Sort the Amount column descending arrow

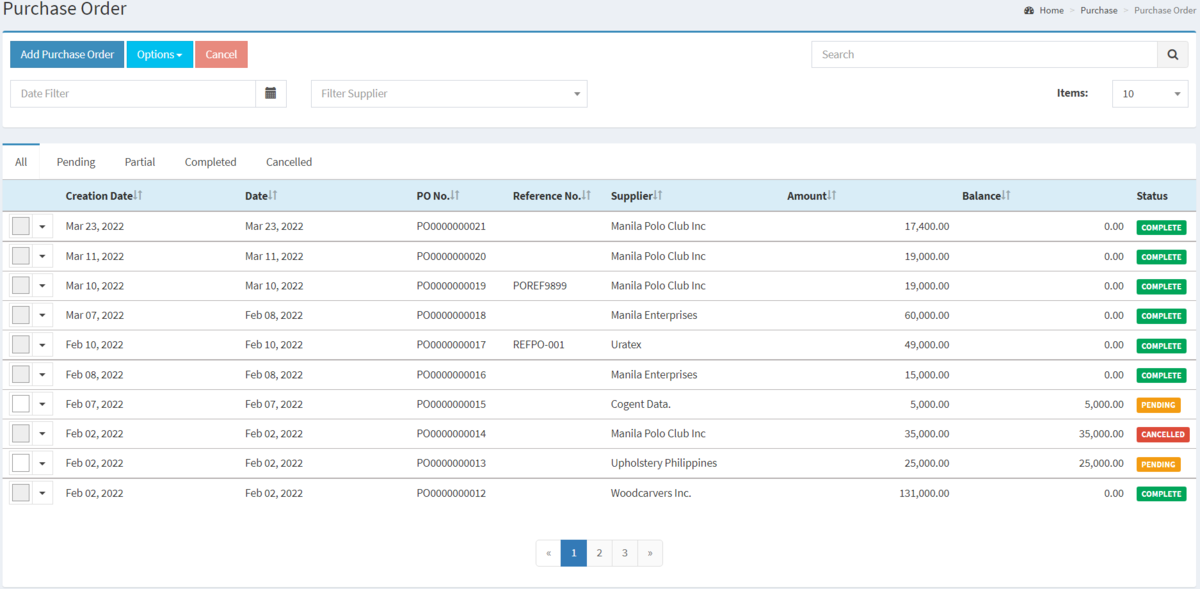(831, 197)
